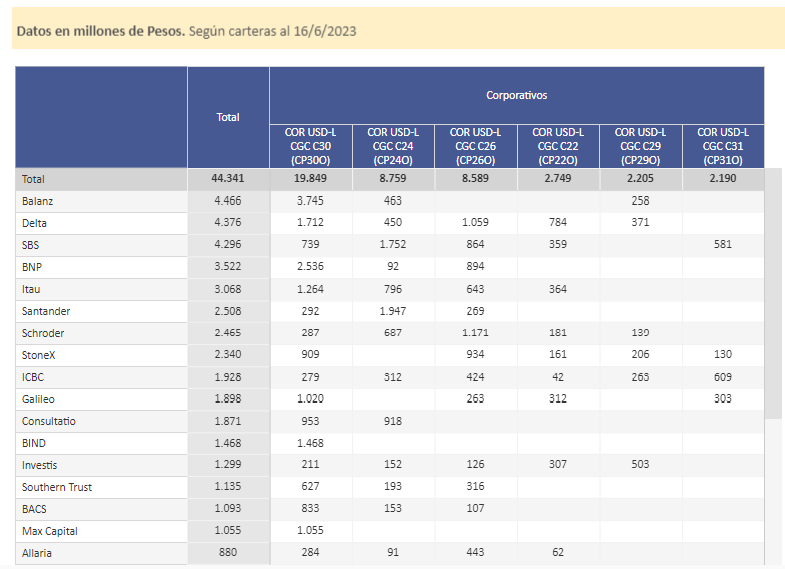Click the CGC C26 (CP26O) column header
This screenshot has width=785, height=569.
point(475,145)
